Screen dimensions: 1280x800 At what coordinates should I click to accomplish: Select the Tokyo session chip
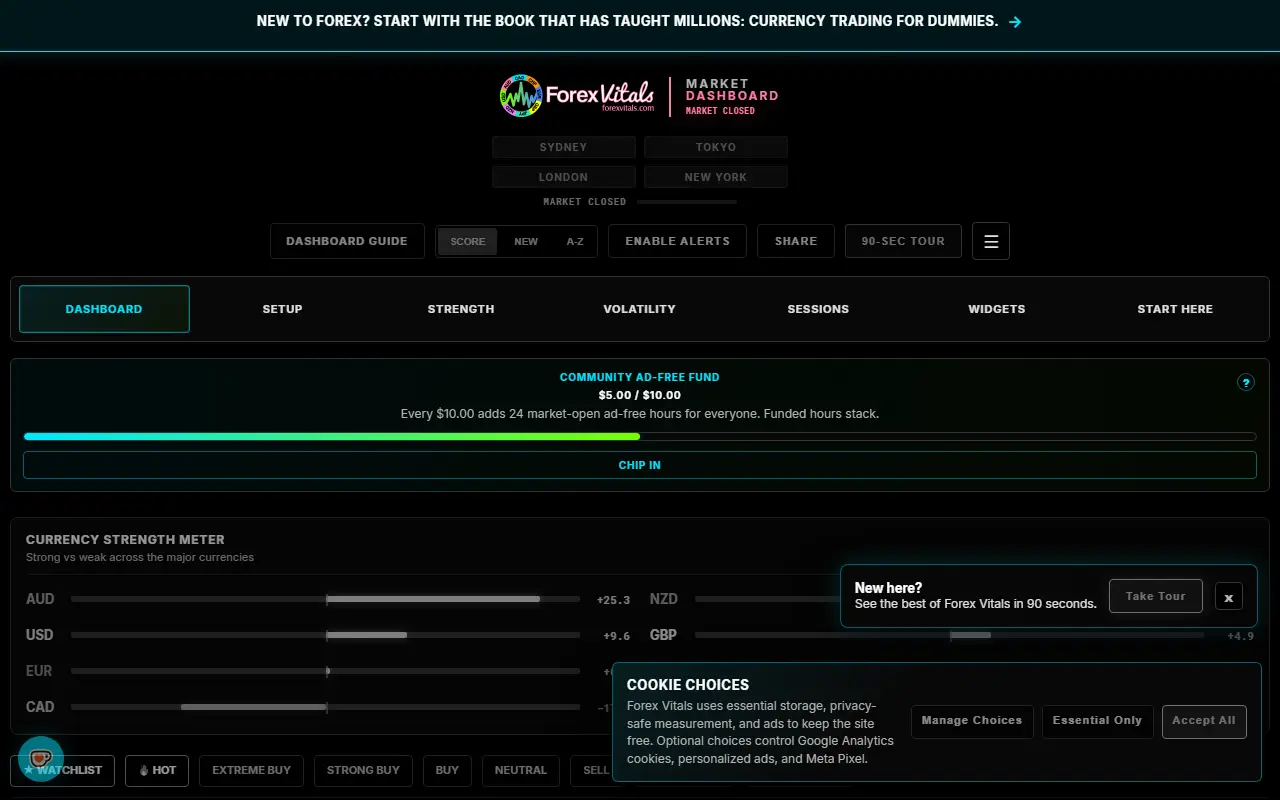tap(716, 147)
